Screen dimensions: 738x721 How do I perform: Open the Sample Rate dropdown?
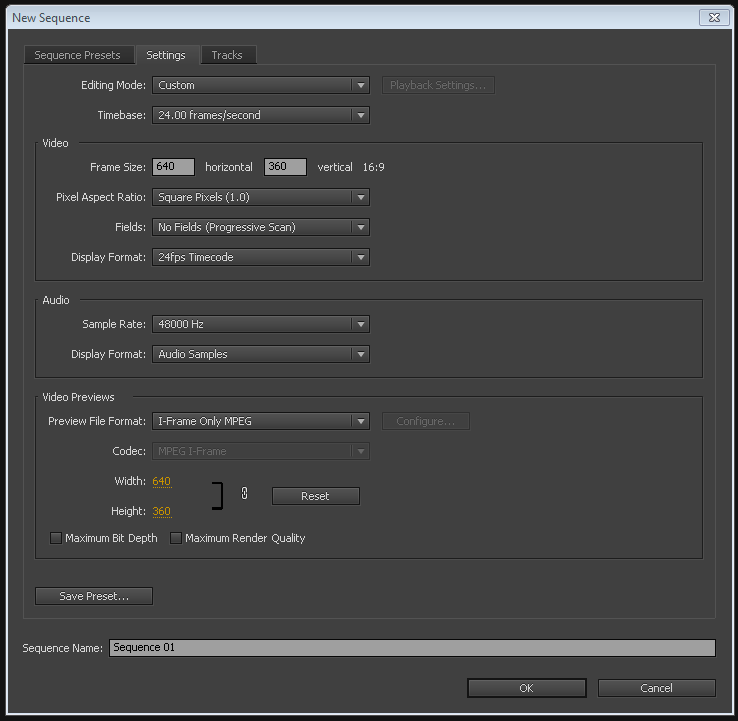click(261, 324)
